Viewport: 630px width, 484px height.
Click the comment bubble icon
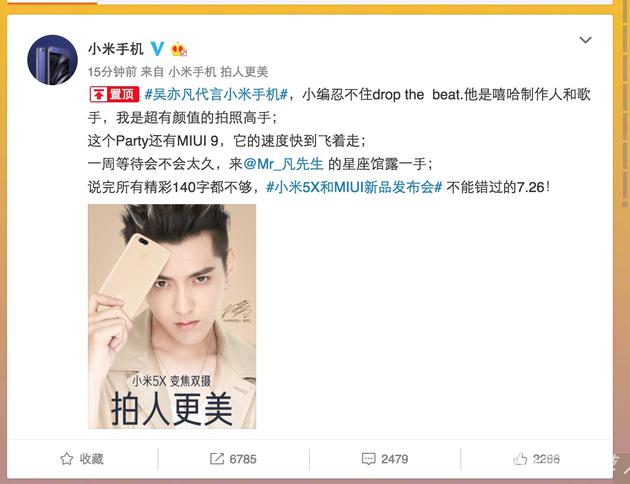coord(368,459)
